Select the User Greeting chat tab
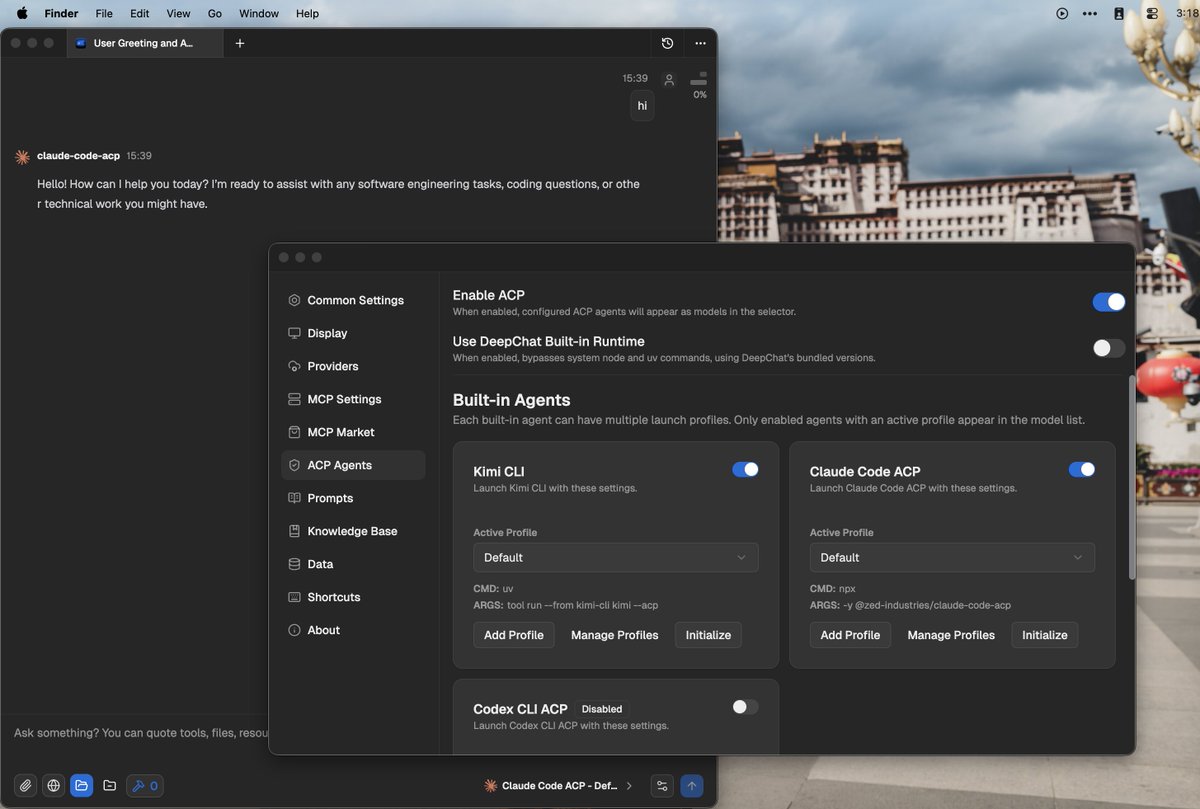The width and height of the screenshot is (1200, 809). (143, 43)
